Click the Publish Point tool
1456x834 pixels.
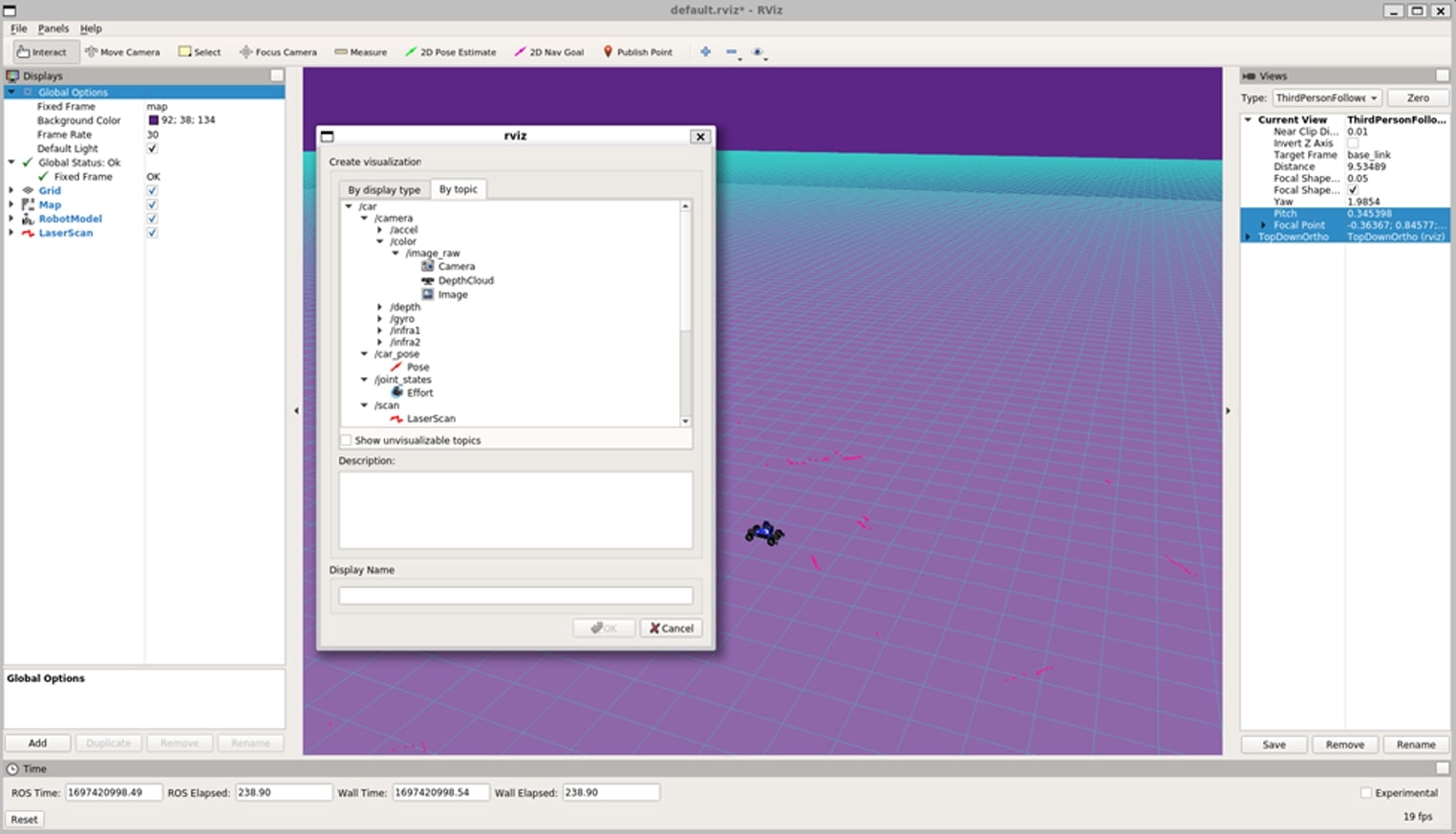click(637, 52)
